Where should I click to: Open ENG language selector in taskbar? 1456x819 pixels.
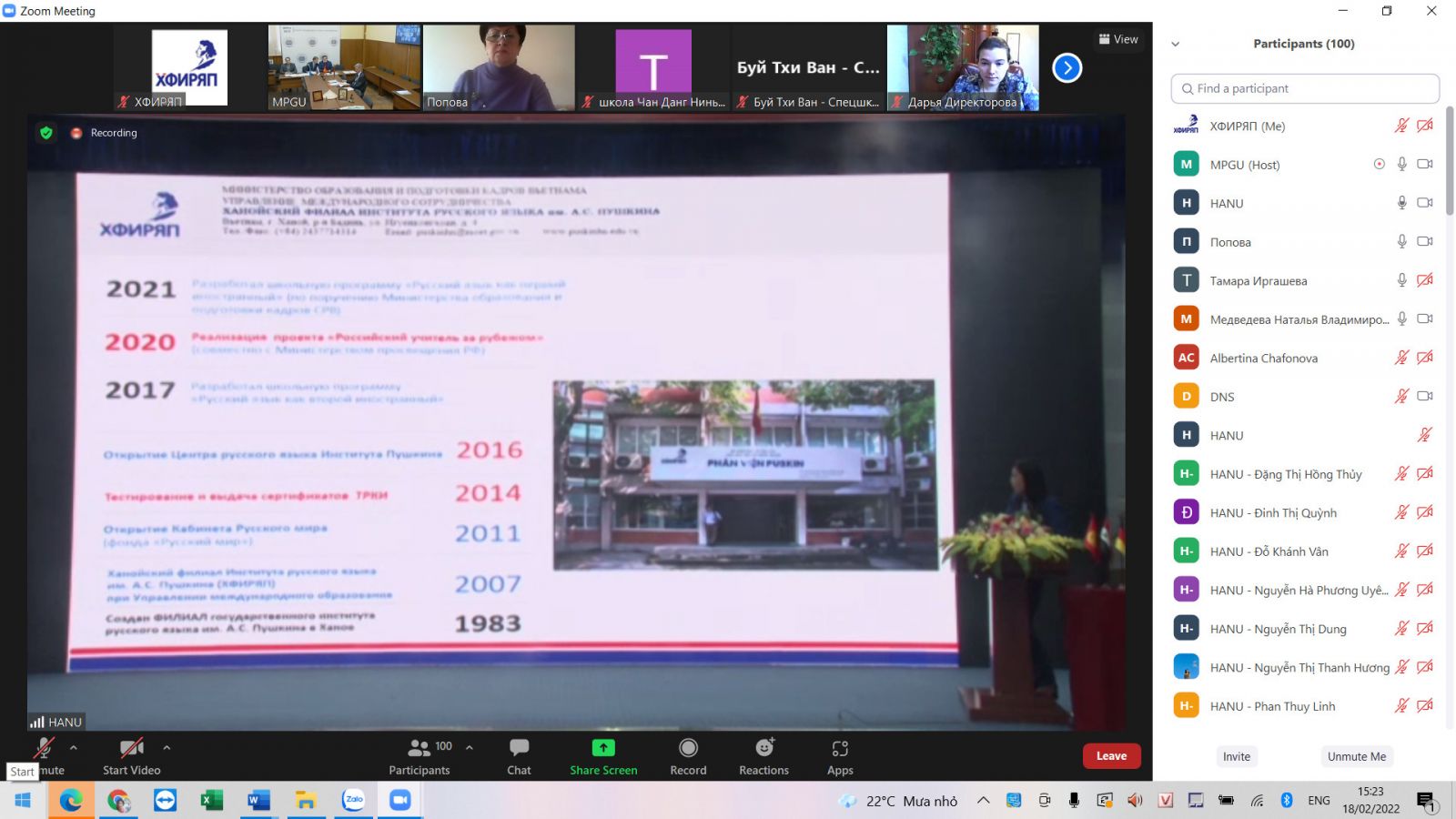click(x=1319, y=801)
